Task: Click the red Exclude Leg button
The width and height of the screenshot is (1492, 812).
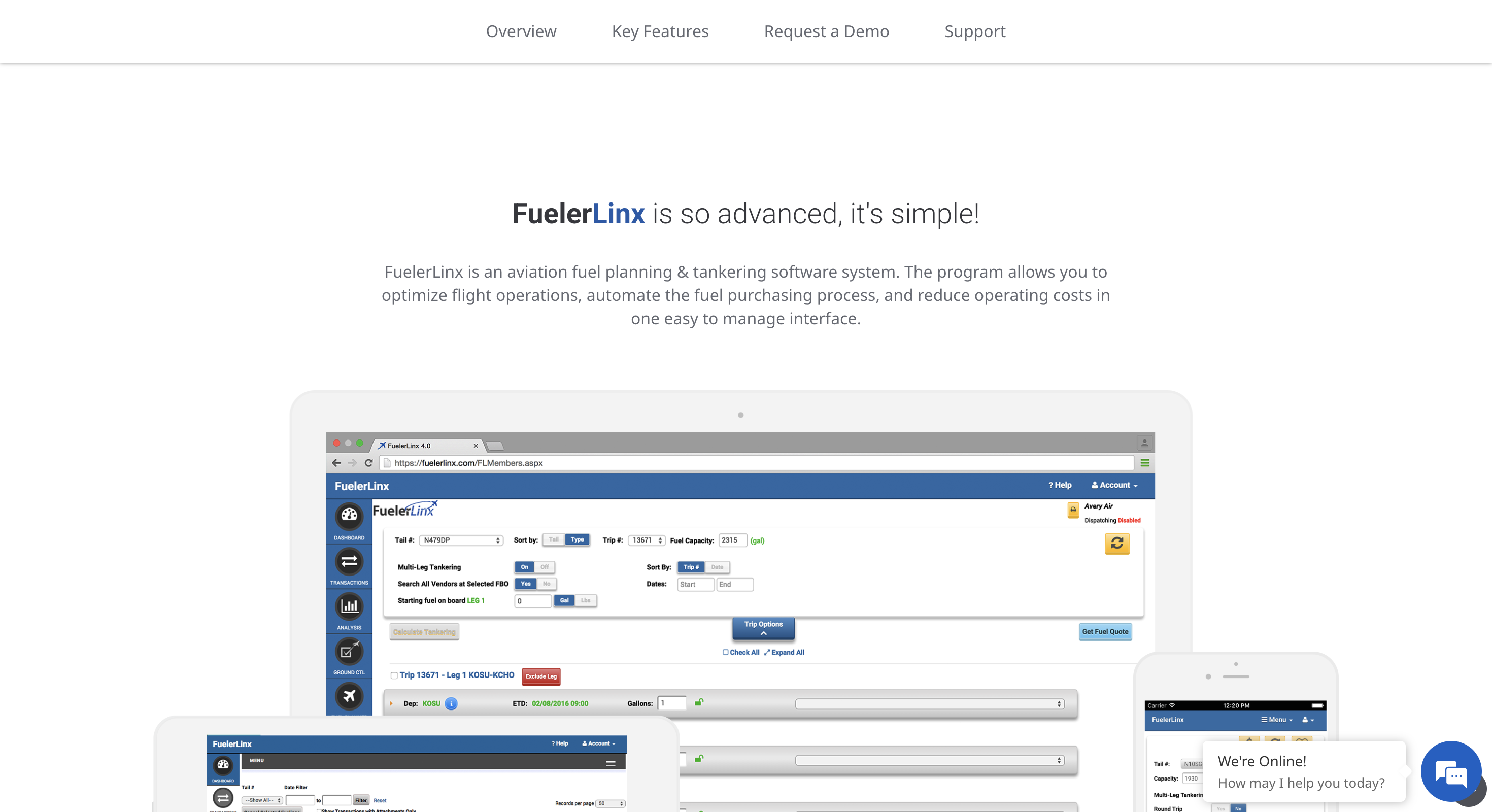Action: [541, 676]
